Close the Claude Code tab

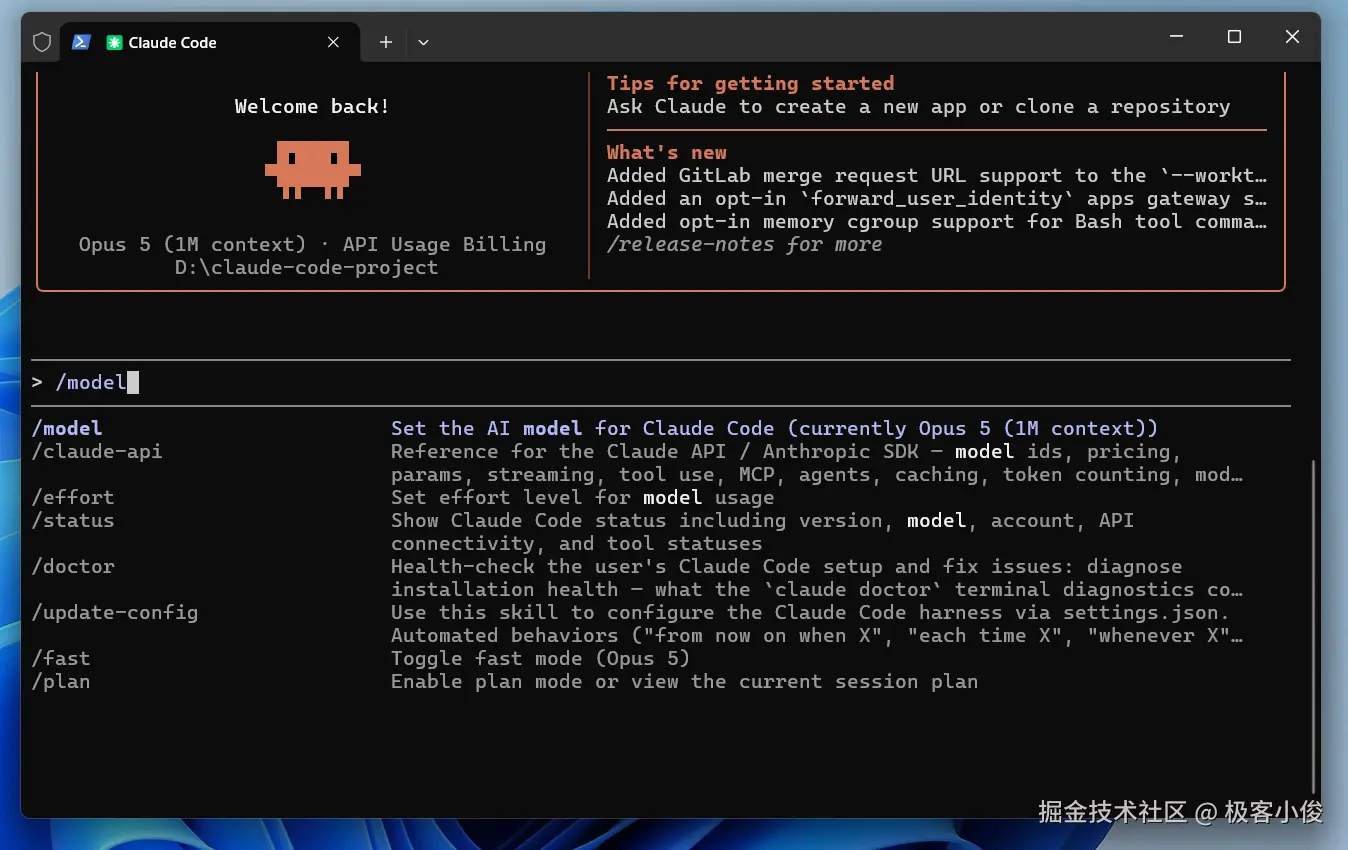point(334,42)
